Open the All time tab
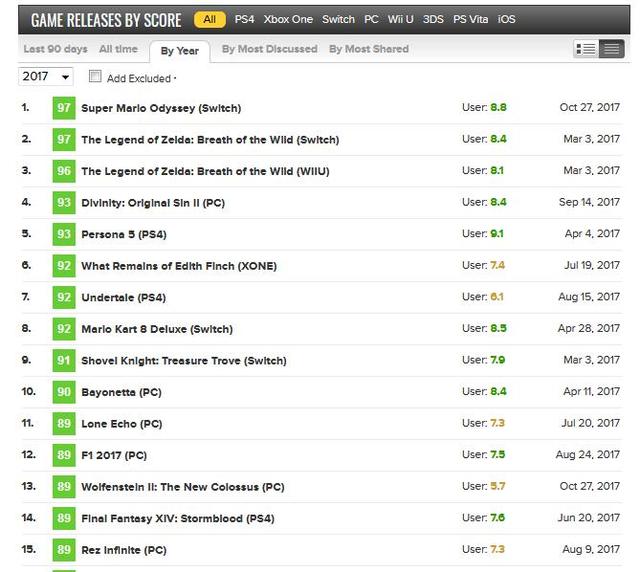The width and height of the screenshot is (640, 572). point(118,49)
